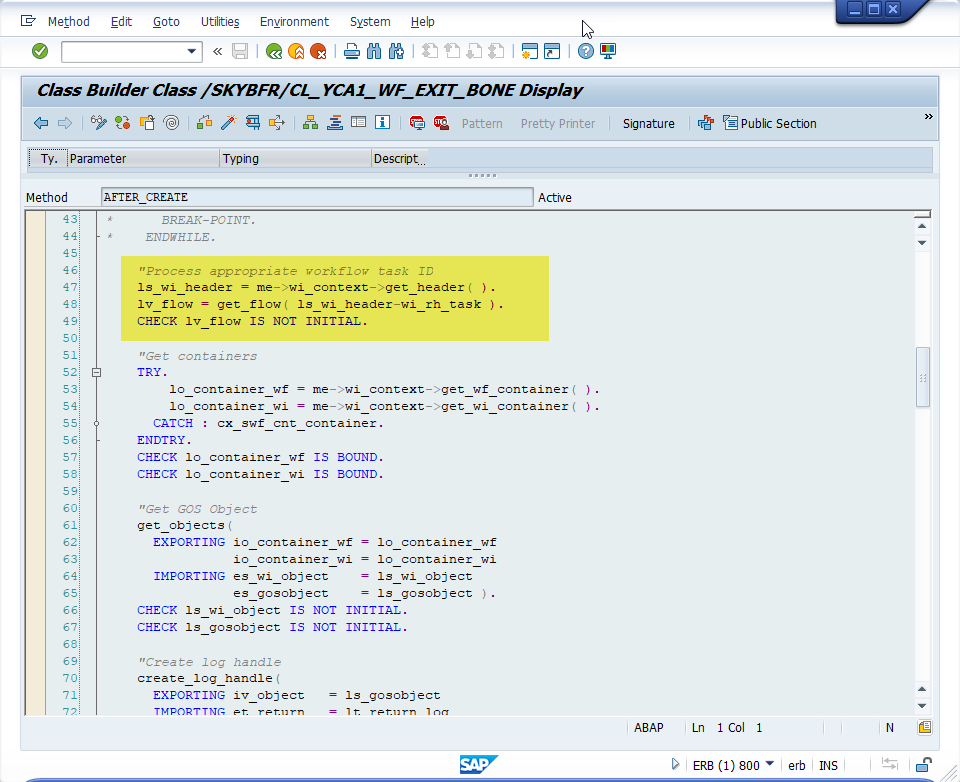The height and width of the screenshot is (782, 960).
Task: Click the Pattern button
Action: pos(482,124)
